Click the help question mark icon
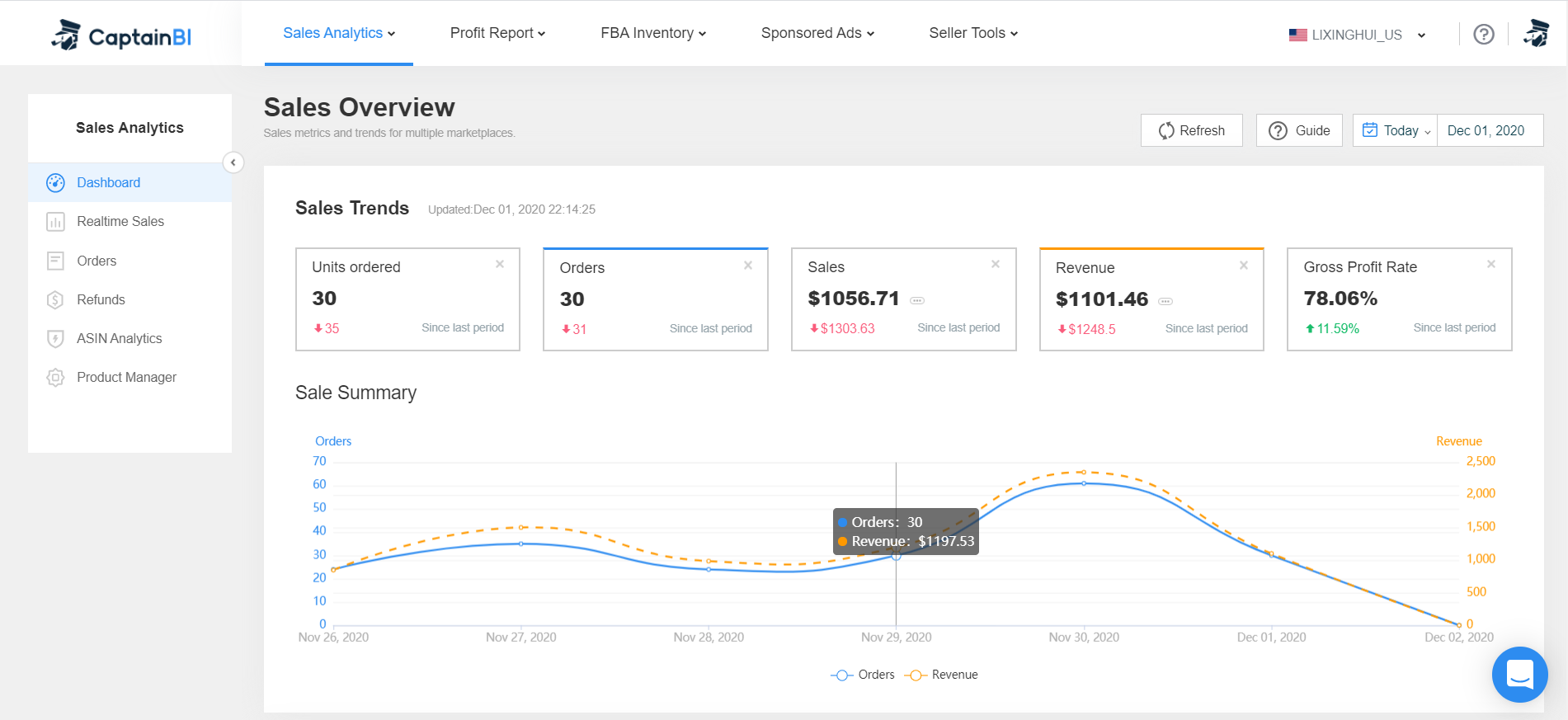Image resolution: width=1568 pixels, height=720 pixels. click(x=1483, y=34)
